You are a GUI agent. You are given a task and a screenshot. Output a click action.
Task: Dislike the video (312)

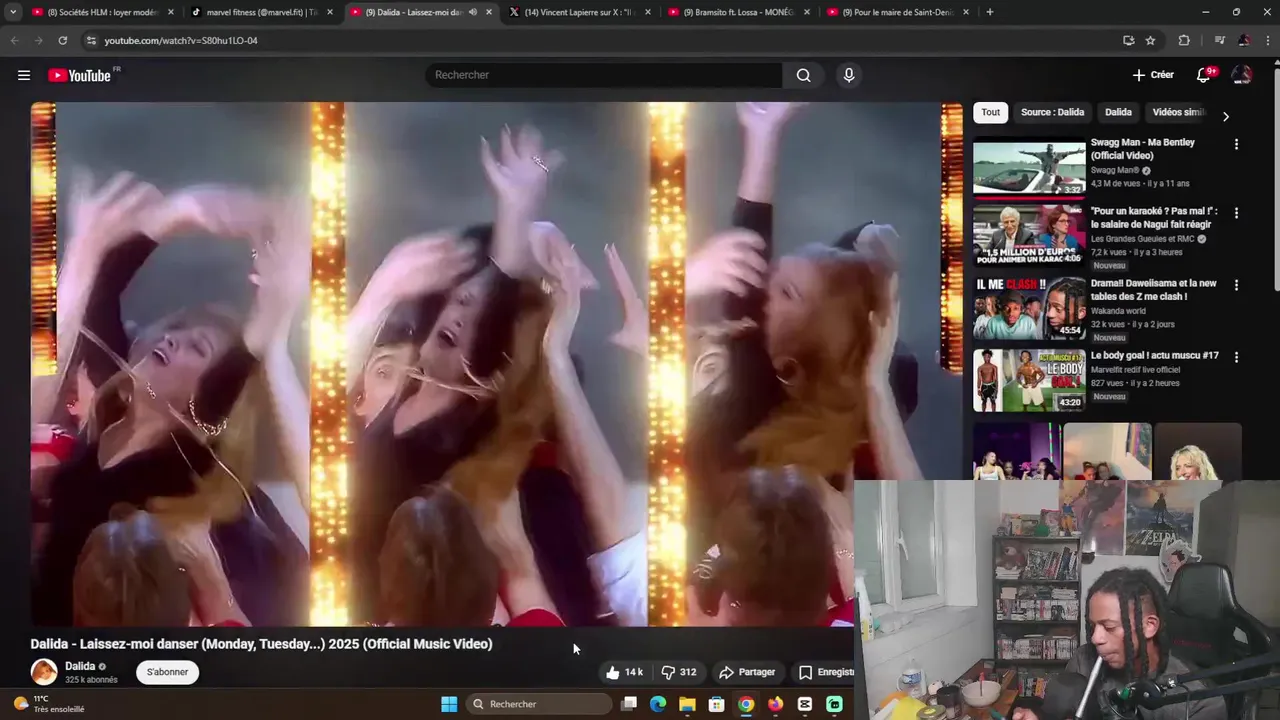click(x=679, y=672)
